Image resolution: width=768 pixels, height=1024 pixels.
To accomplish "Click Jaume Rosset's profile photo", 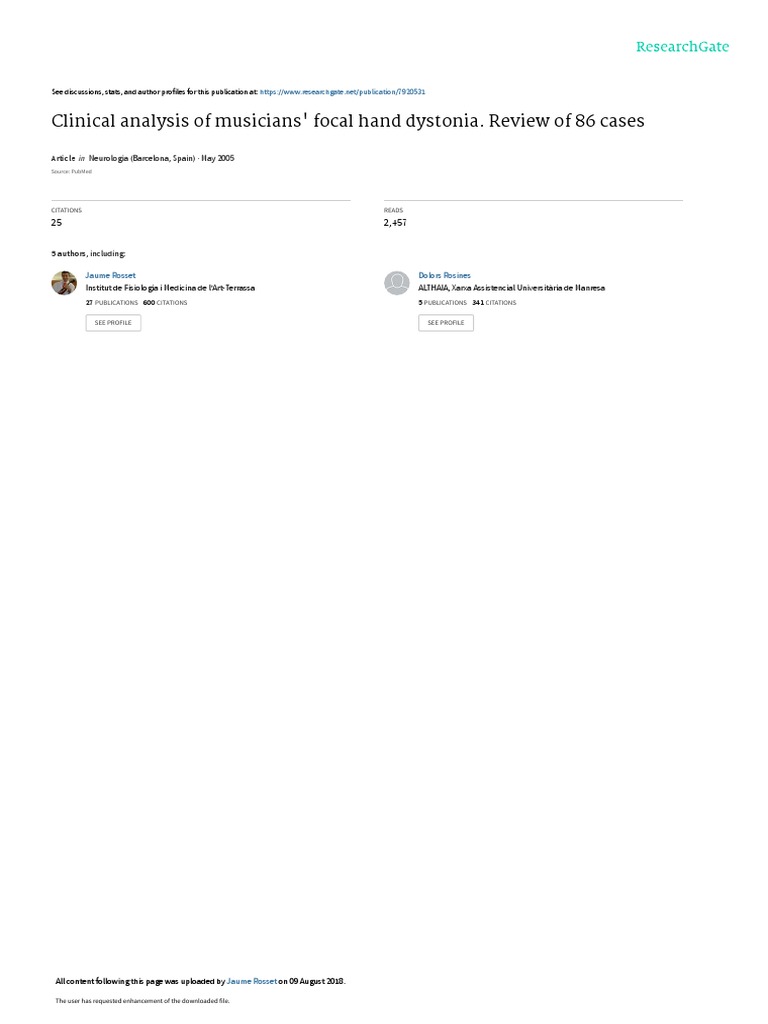I will tap(64, 283).
